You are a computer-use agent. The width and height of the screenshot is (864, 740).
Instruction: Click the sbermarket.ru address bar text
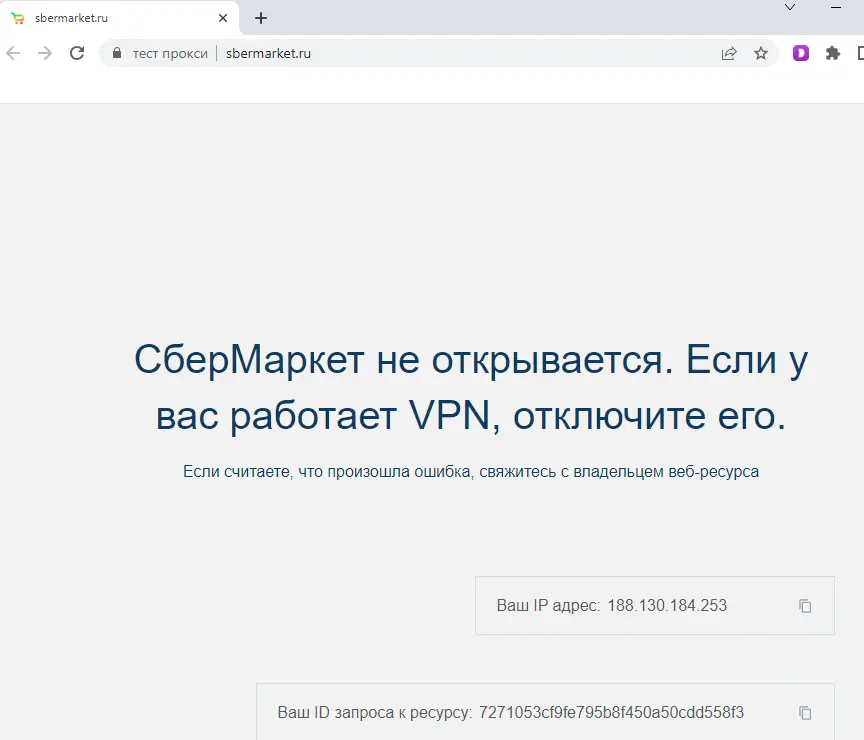(268, 53)
